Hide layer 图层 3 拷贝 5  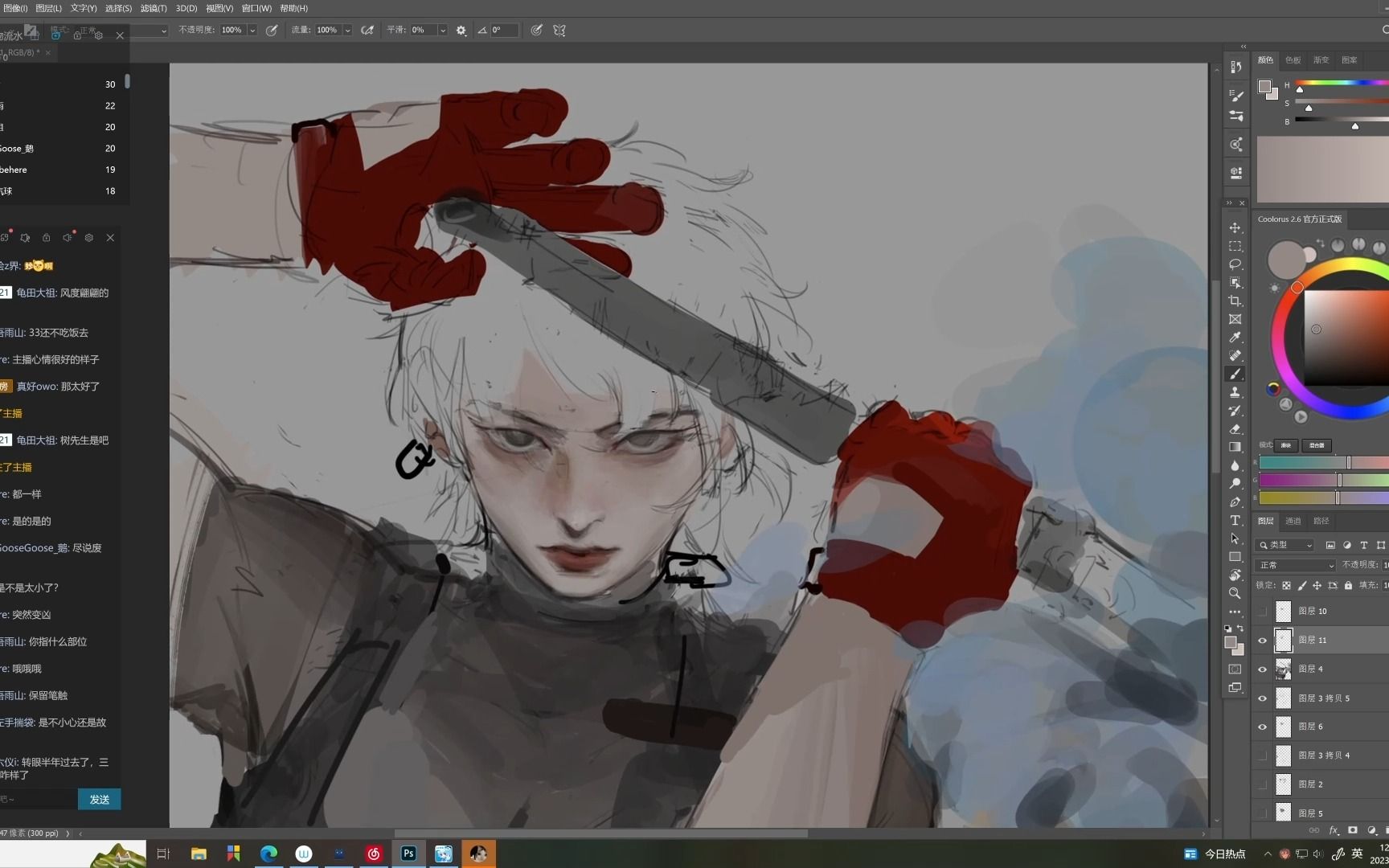(1262, 698)
